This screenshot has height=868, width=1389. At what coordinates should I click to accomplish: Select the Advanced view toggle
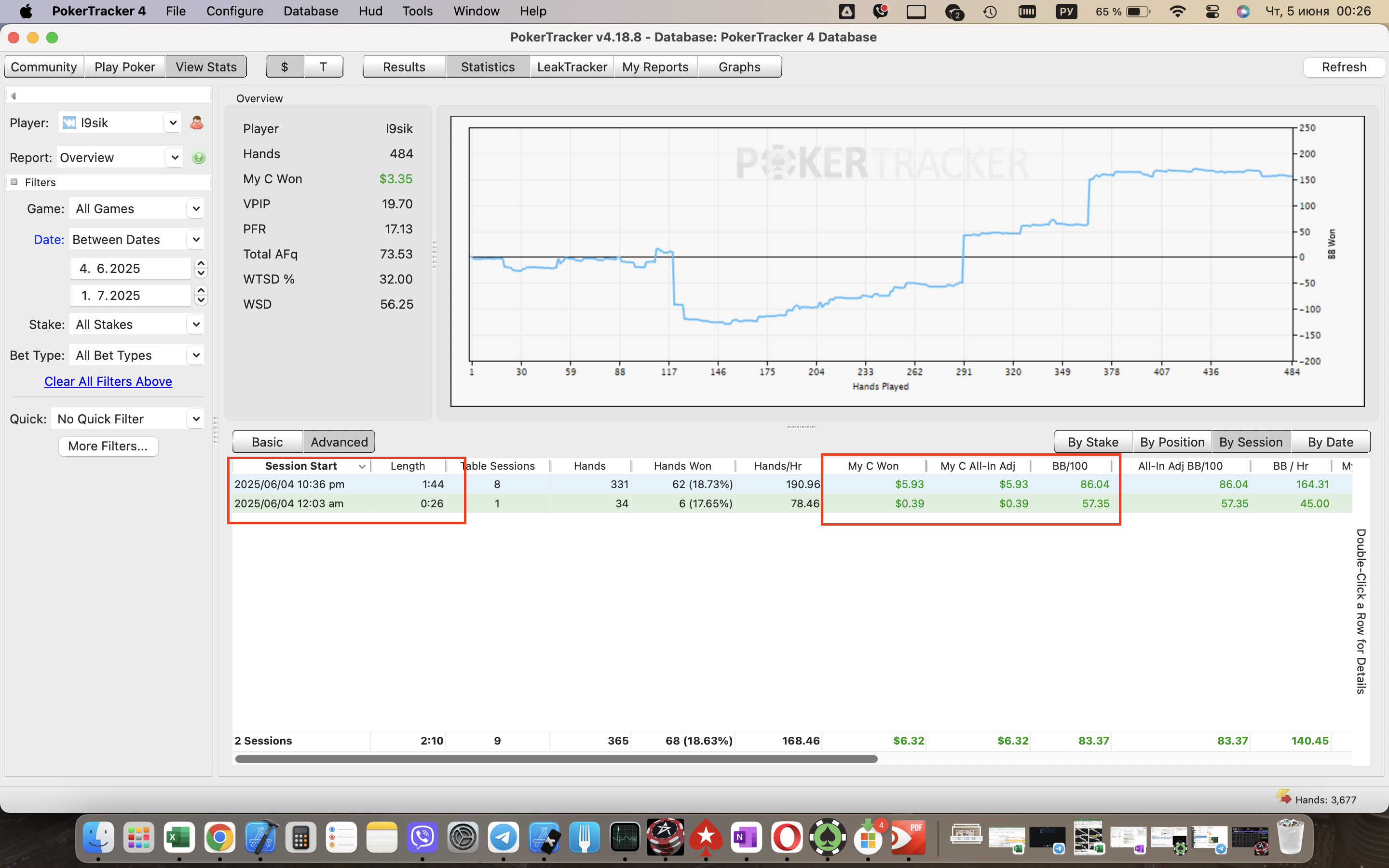click(339, 442)
